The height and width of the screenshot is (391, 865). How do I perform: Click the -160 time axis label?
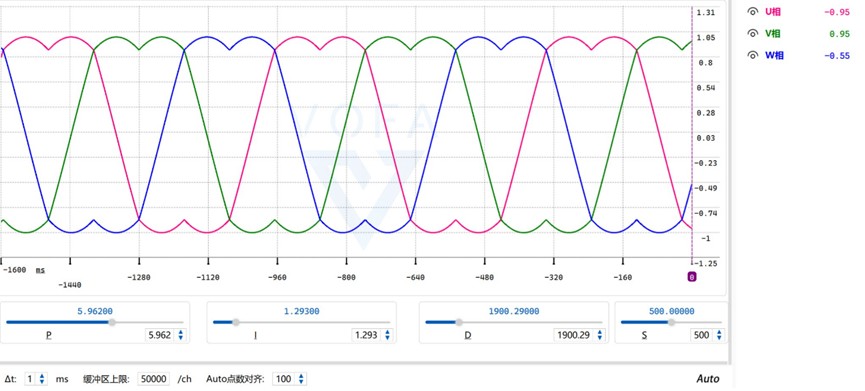pos(622,277)
